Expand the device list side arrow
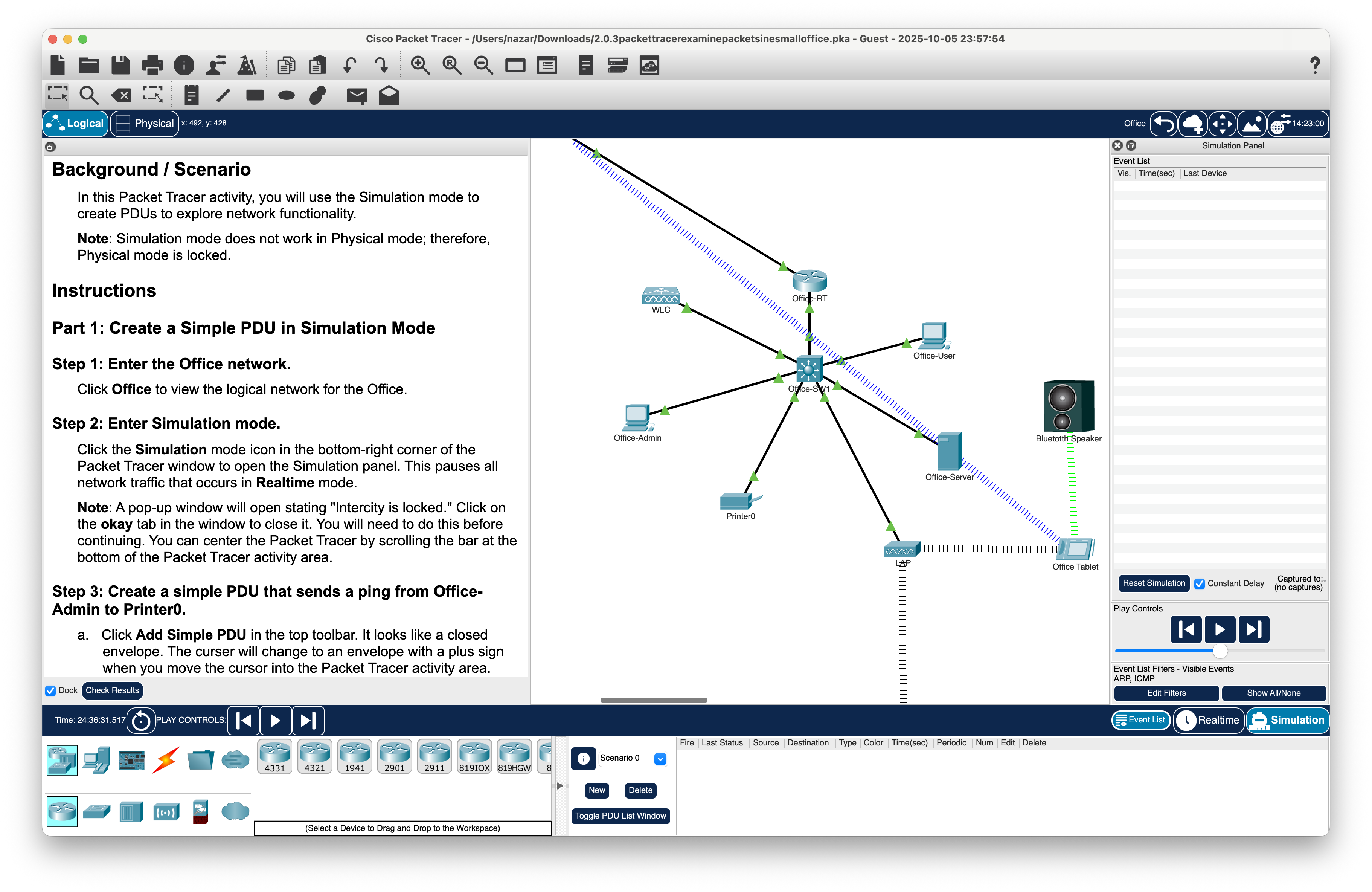 point(560,786)
